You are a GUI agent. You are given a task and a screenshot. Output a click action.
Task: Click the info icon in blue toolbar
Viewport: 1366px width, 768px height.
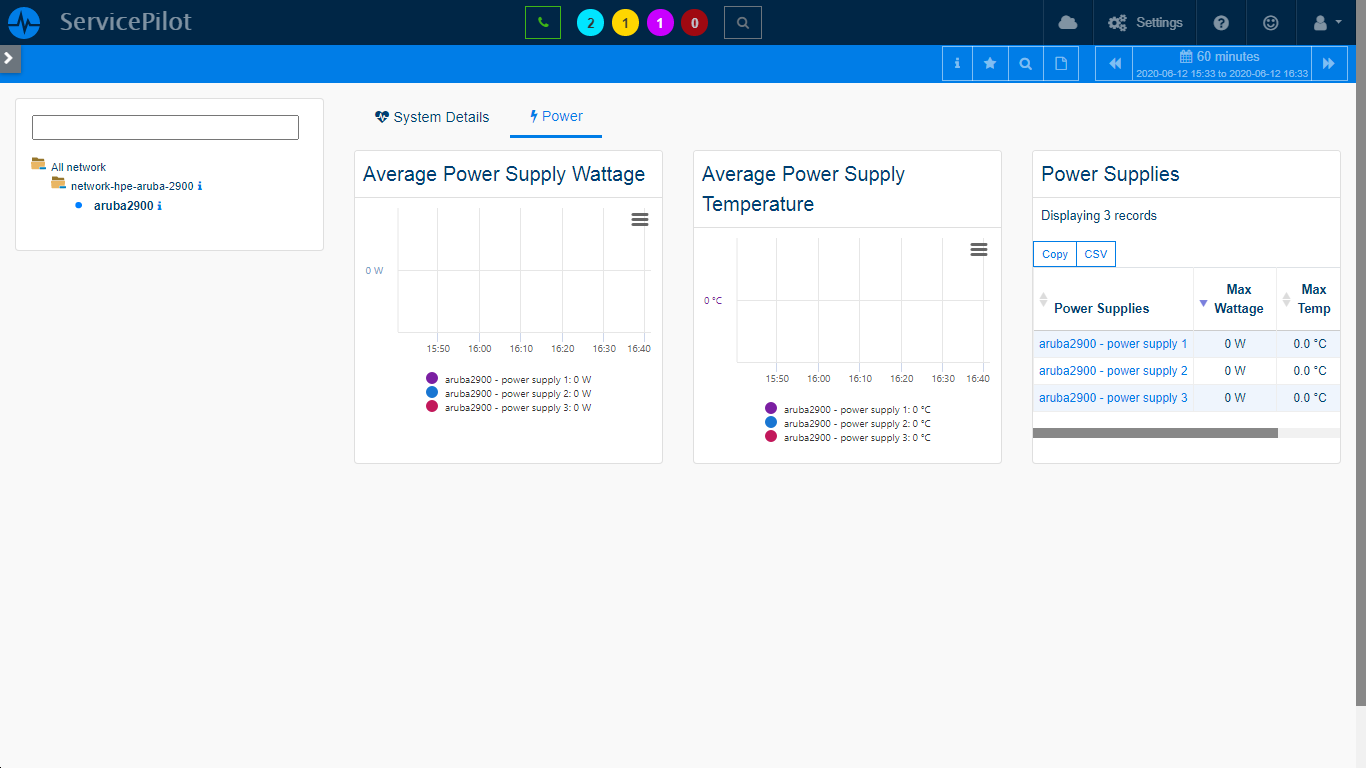point(957,63)
